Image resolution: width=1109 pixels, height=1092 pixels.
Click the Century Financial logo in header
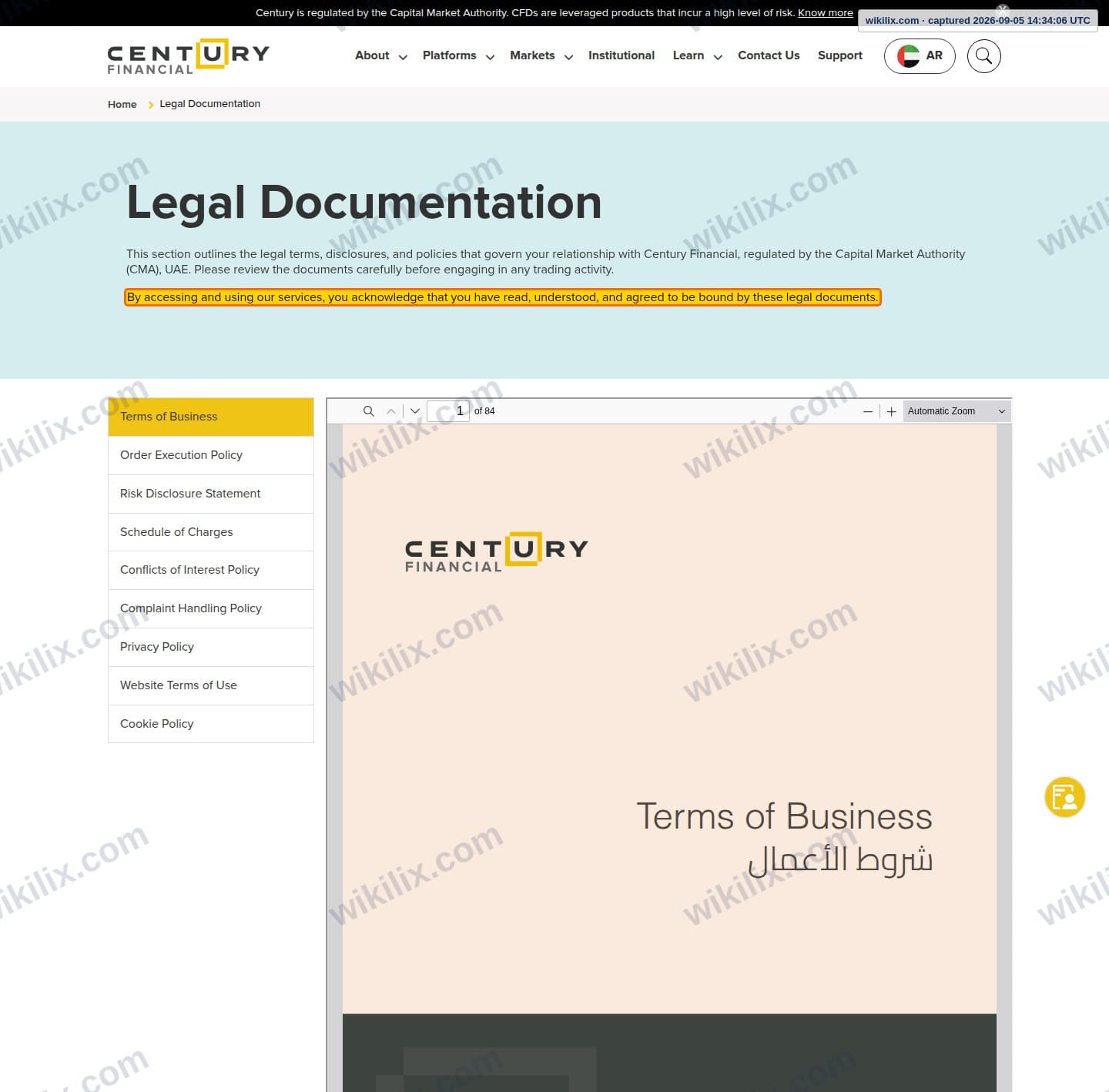pos(189,55)
